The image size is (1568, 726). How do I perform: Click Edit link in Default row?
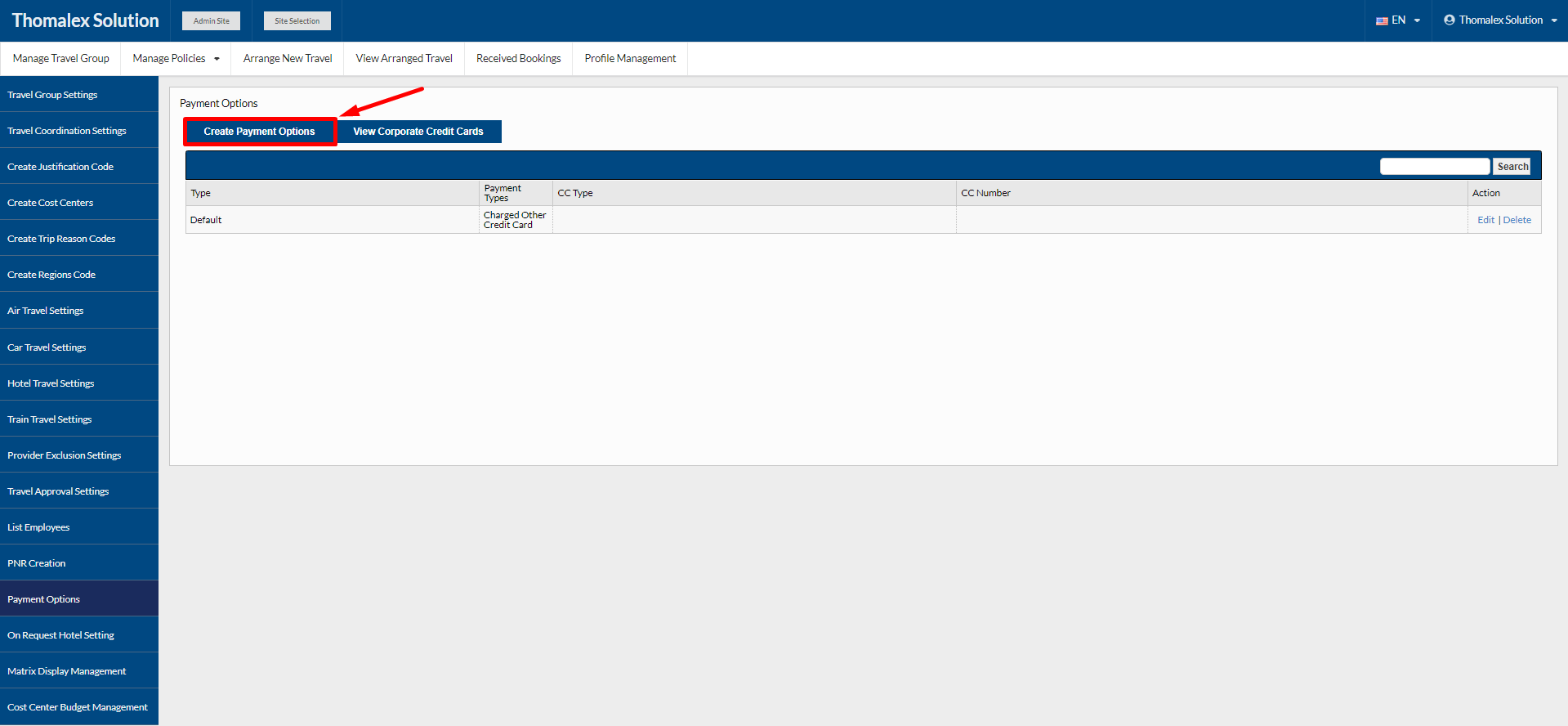(1485, 220)
